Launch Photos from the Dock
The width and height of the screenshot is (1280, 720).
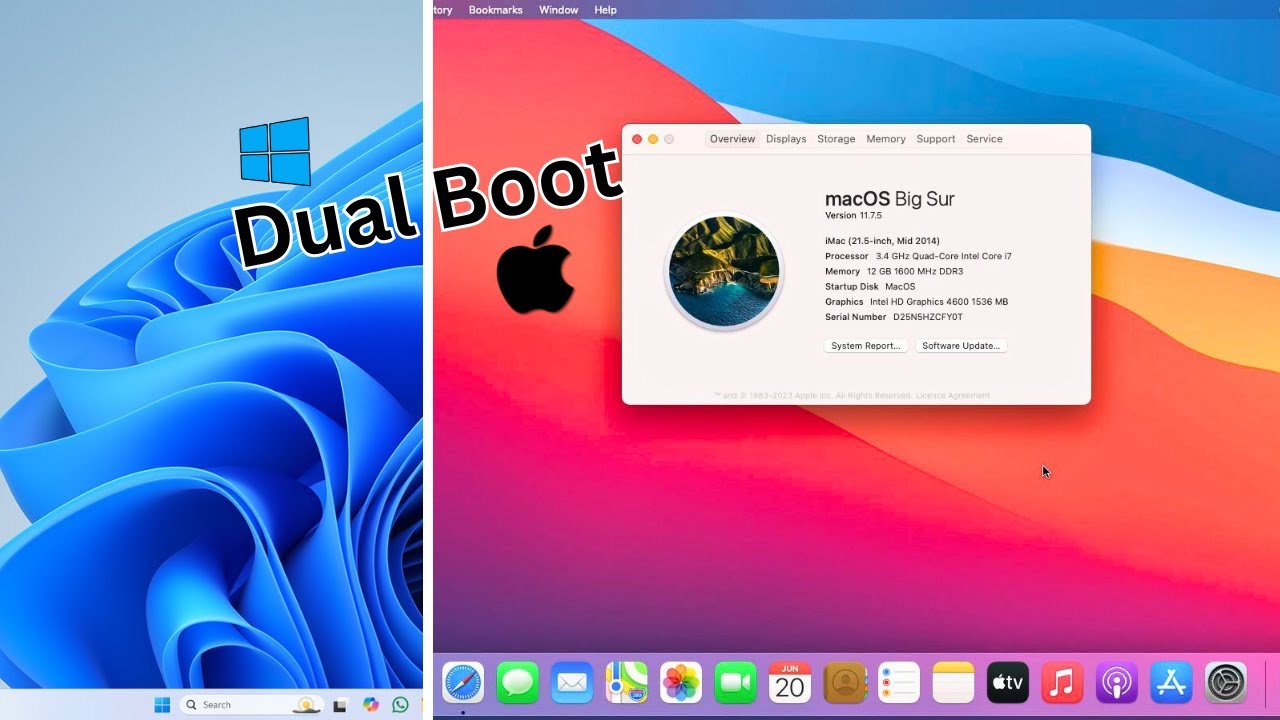(681, 683)
